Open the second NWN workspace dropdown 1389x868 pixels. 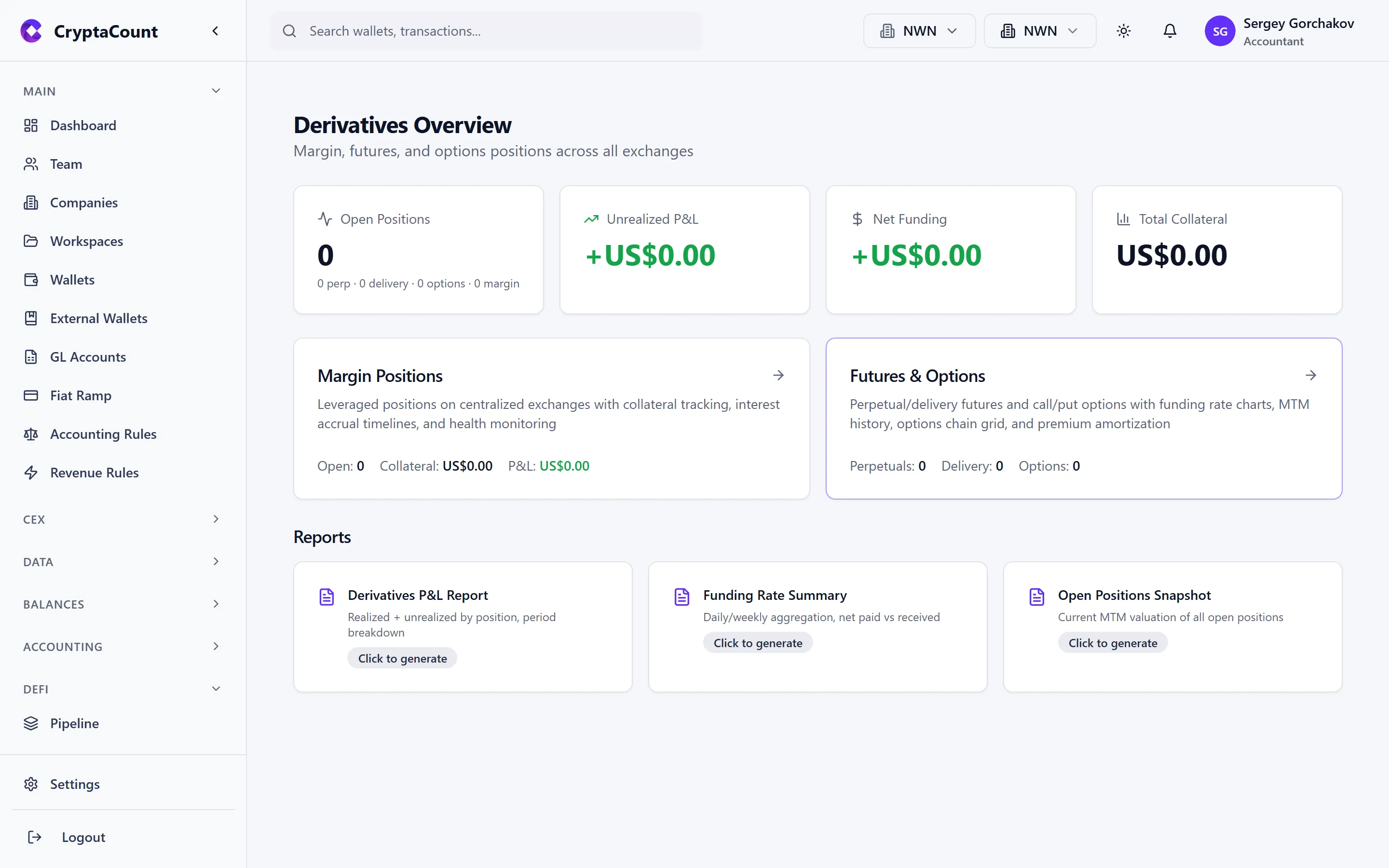1039,31
